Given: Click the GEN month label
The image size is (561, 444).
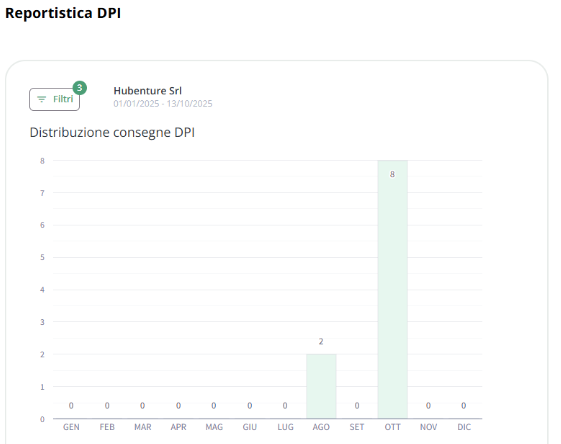Looking at the screenshot, I should click(71, 427).
